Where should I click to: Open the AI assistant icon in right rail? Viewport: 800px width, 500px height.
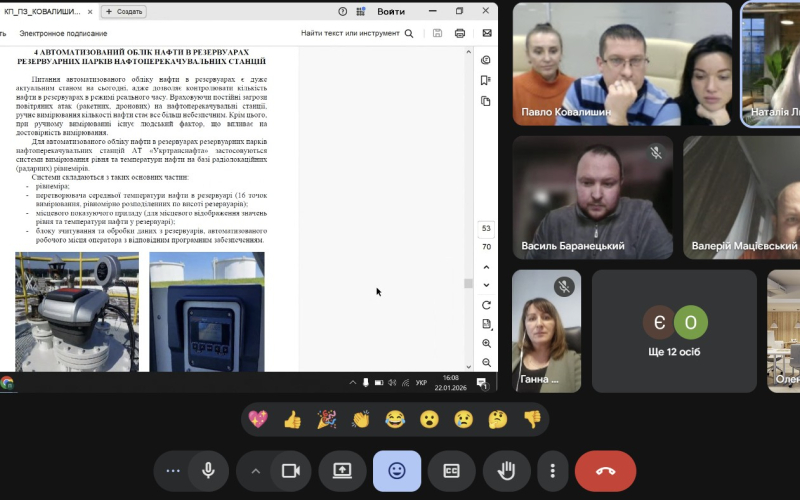pos(486,60)
